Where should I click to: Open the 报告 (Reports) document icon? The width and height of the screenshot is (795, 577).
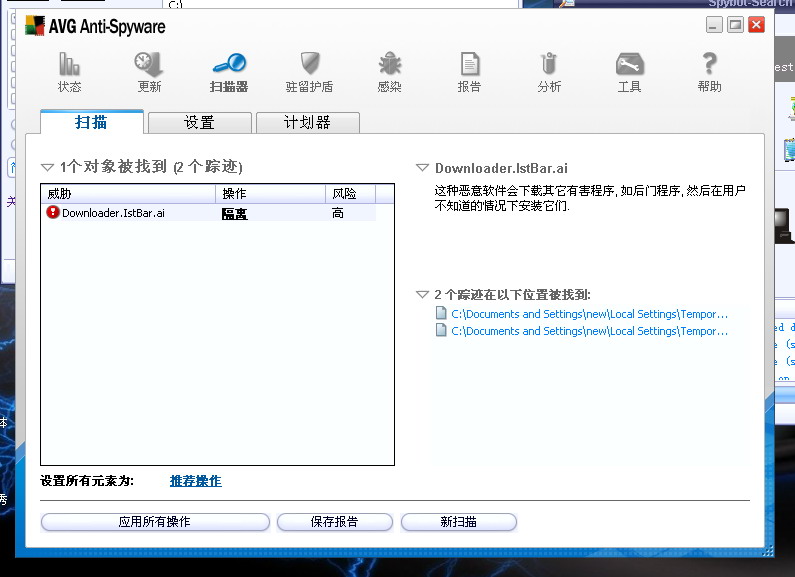469,64
